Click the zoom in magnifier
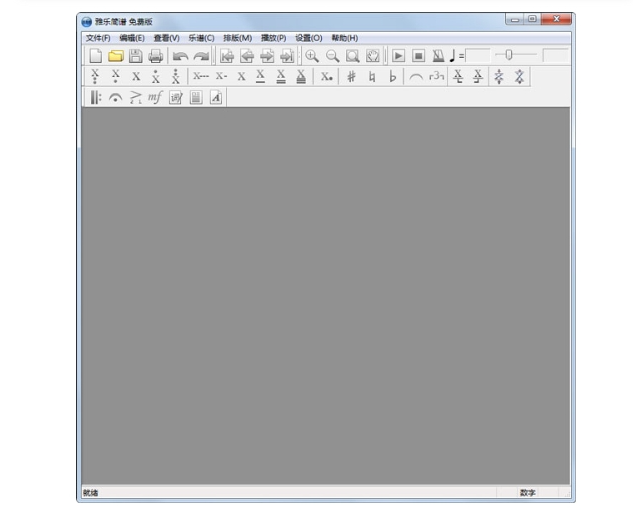Screen dimensions: 633x513 tap(312, 56)
